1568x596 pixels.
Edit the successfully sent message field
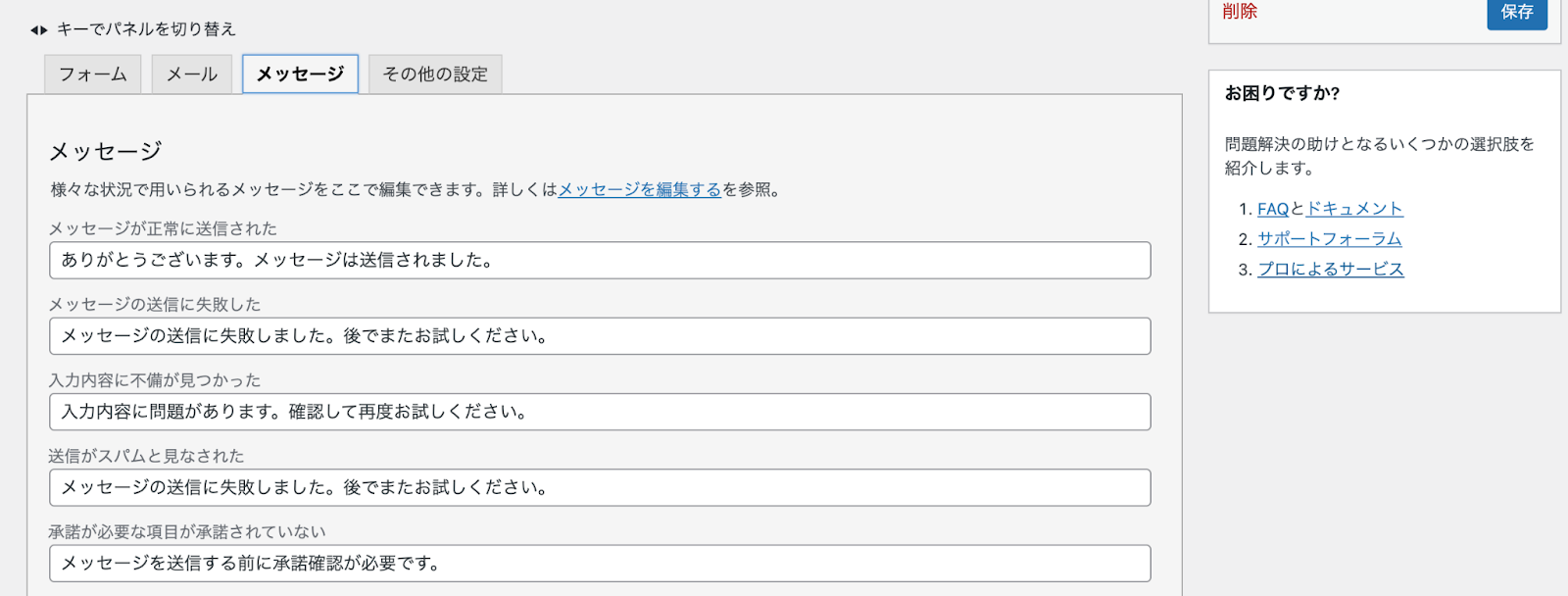pyautogui.click(x=600, y=261)
